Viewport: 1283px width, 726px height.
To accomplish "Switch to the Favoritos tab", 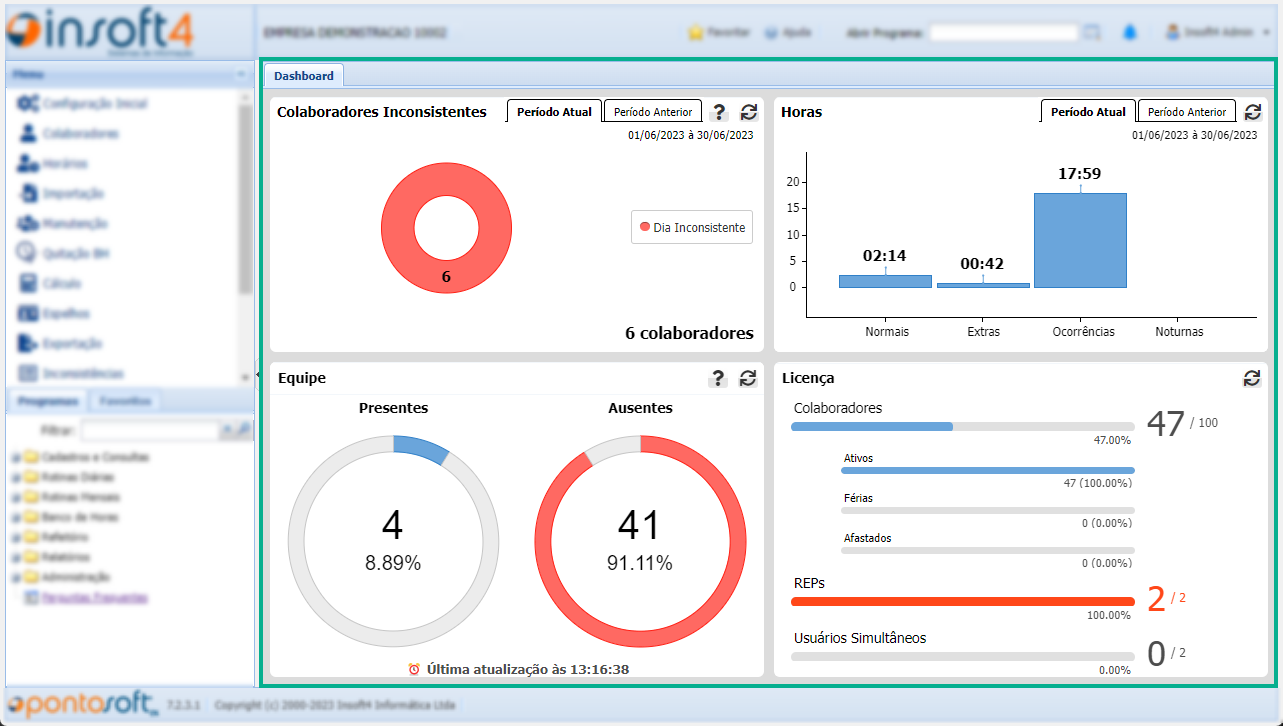I will 125,401.
